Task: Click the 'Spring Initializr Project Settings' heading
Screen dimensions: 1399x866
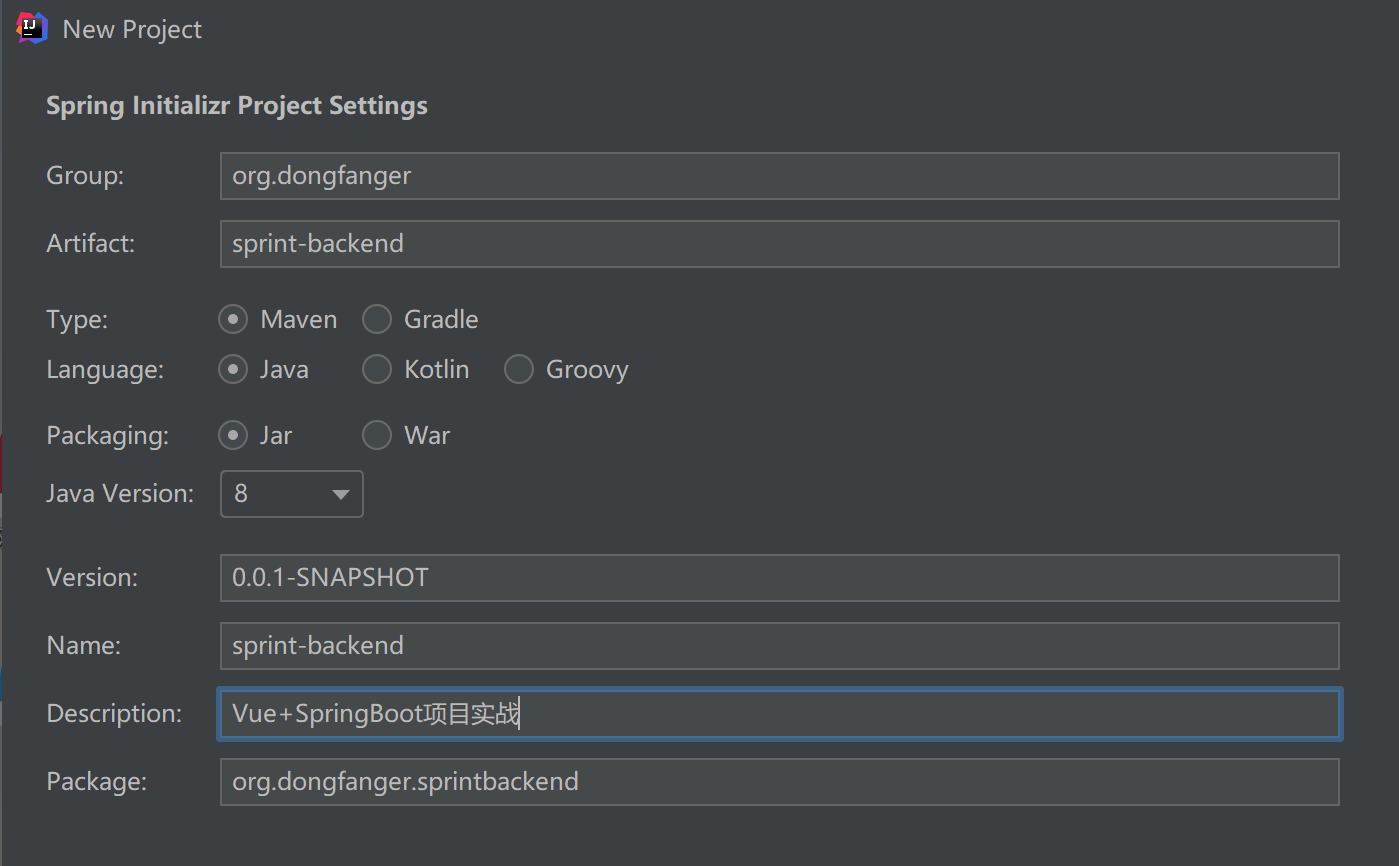Action: click(237, 106)
